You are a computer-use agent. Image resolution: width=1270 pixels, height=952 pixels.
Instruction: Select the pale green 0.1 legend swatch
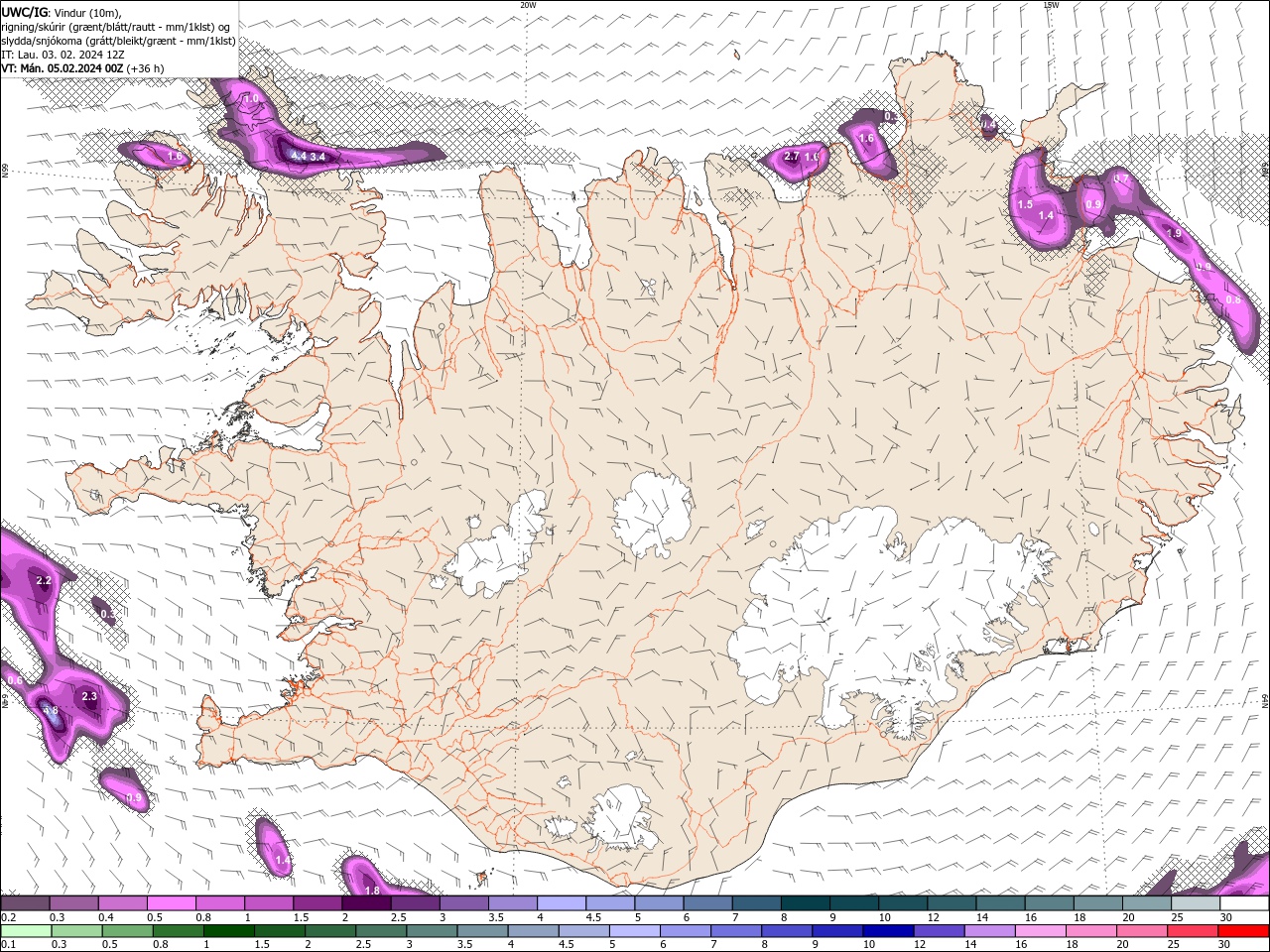[x=26, y=931]
